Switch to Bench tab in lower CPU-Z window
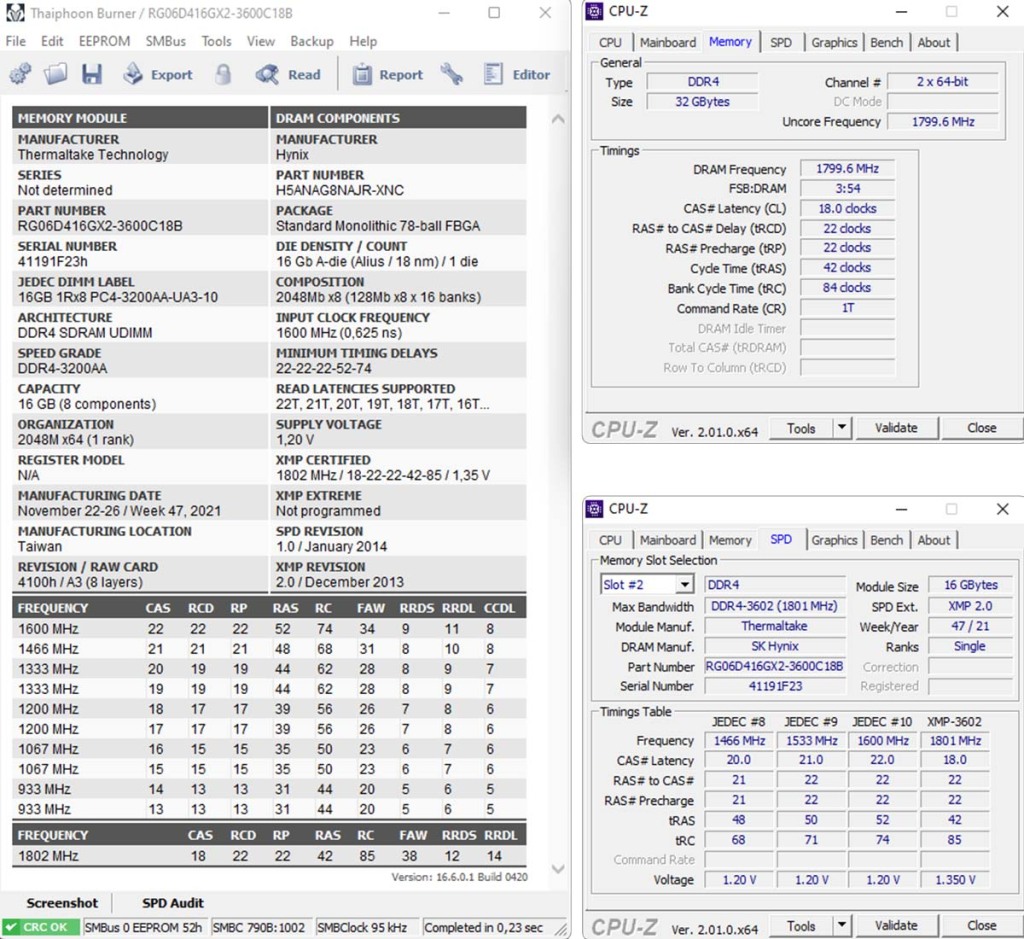 click(x=886, y=540)
